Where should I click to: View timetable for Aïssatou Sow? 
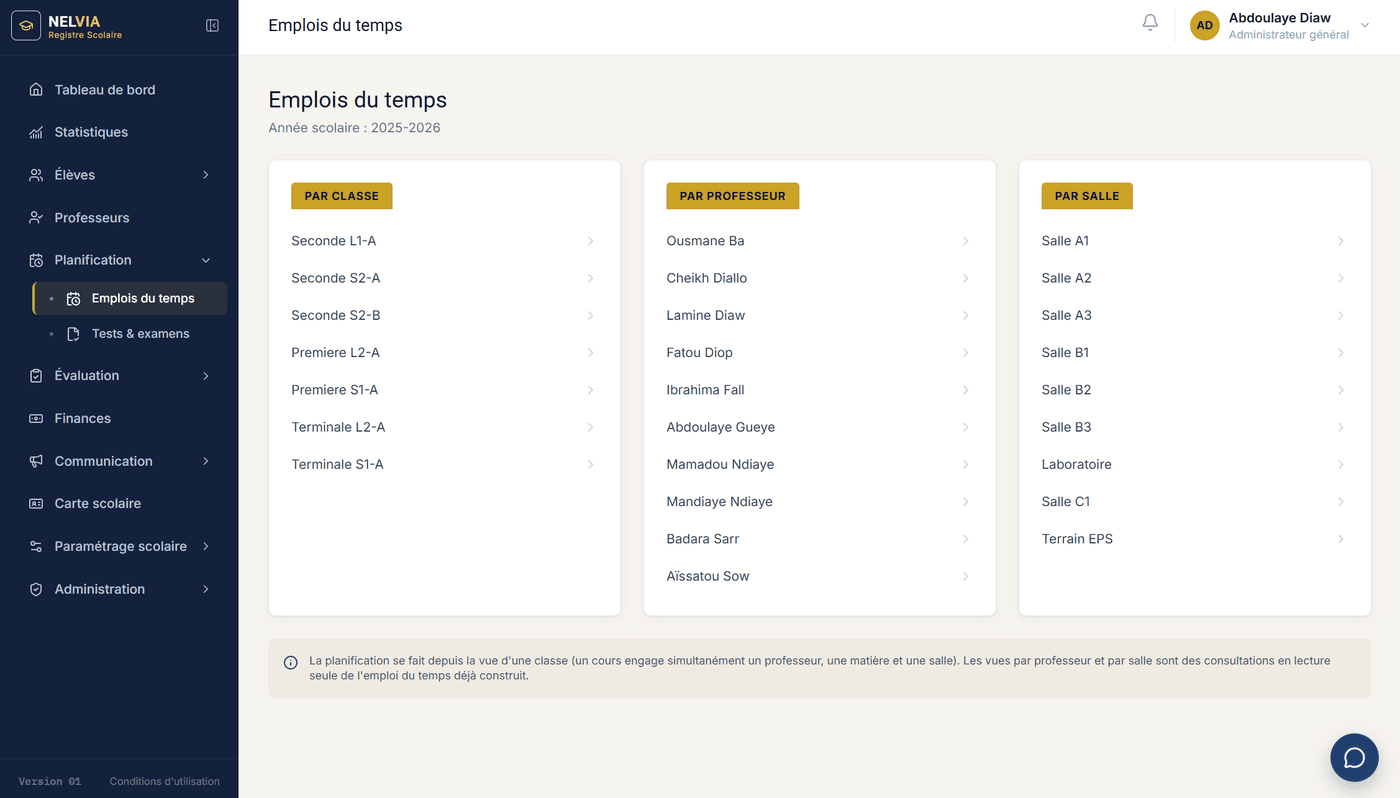[819, 577]
